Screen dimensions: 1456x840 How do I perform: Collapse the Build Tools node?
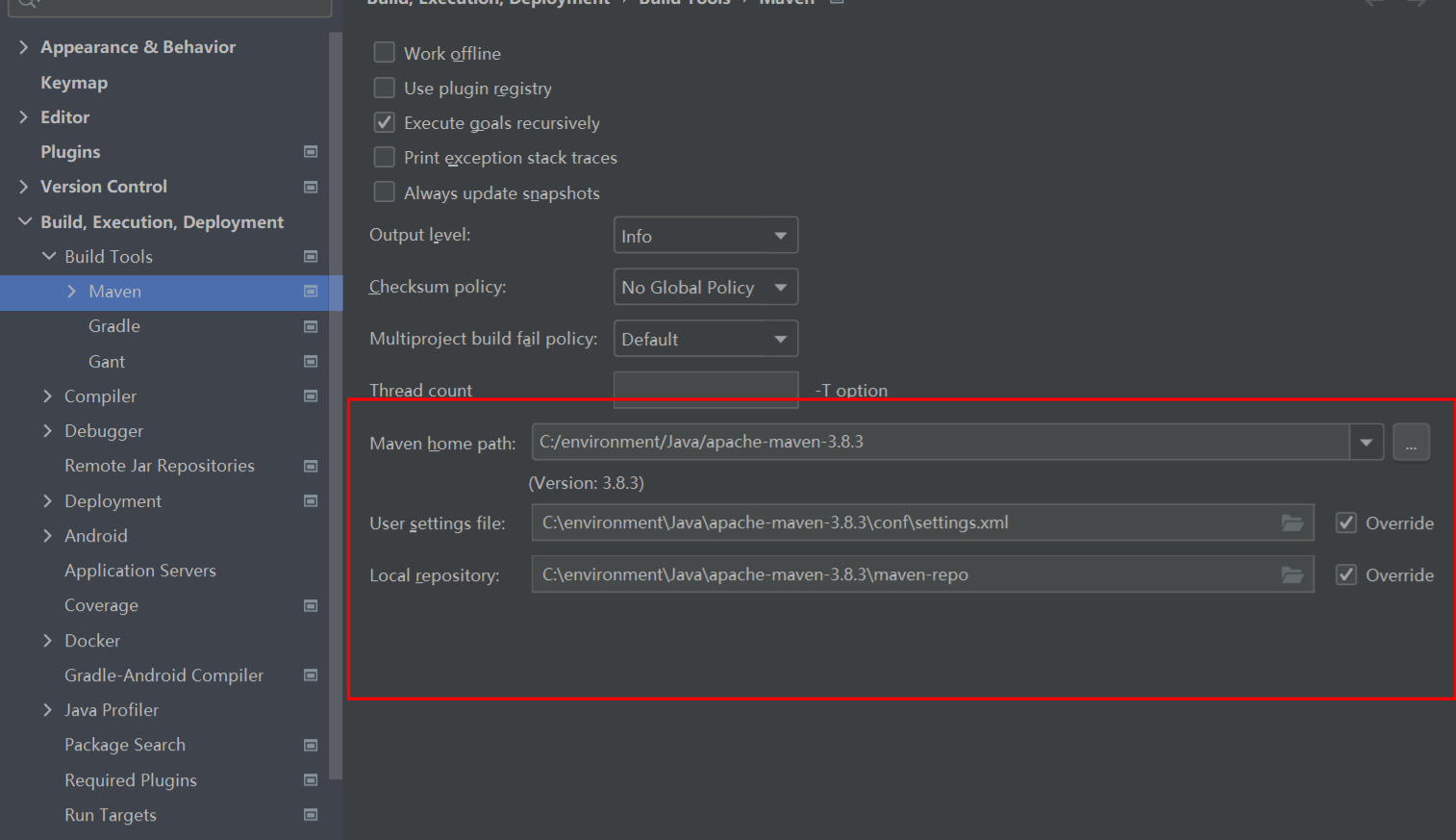49,257
